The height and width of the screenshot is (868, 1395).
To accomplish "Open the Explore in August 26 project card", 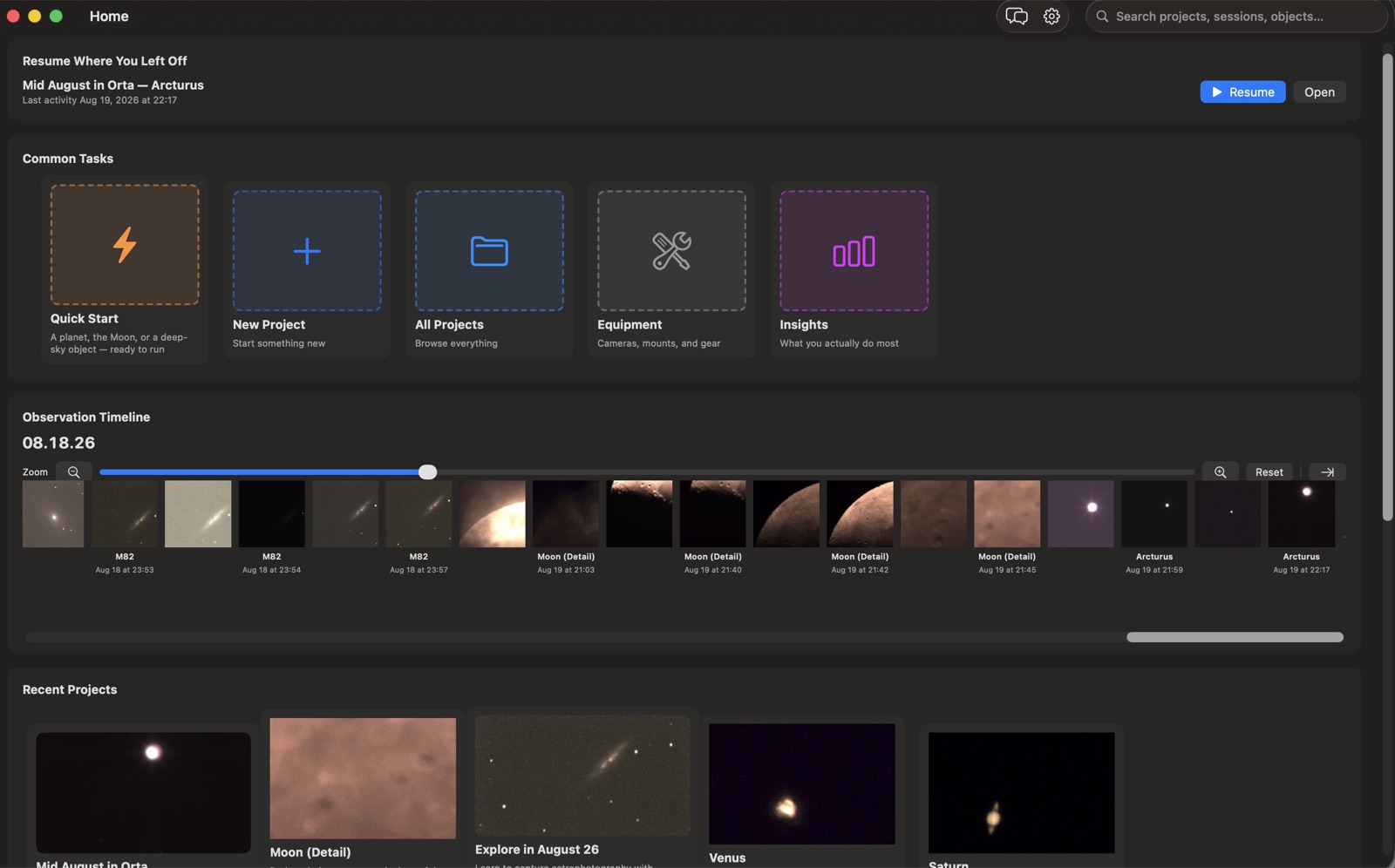I will click(582, 787).
